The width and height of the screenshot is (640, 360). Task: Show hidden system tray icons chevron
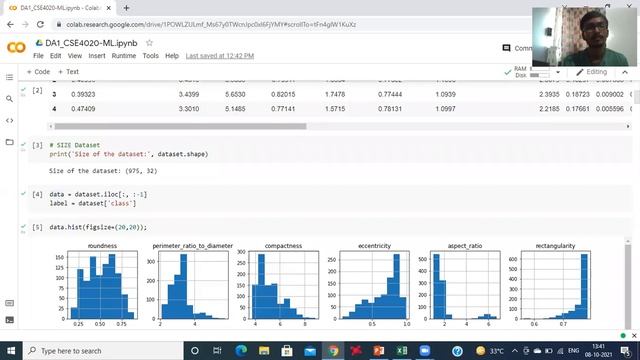[x=515, y=351]
